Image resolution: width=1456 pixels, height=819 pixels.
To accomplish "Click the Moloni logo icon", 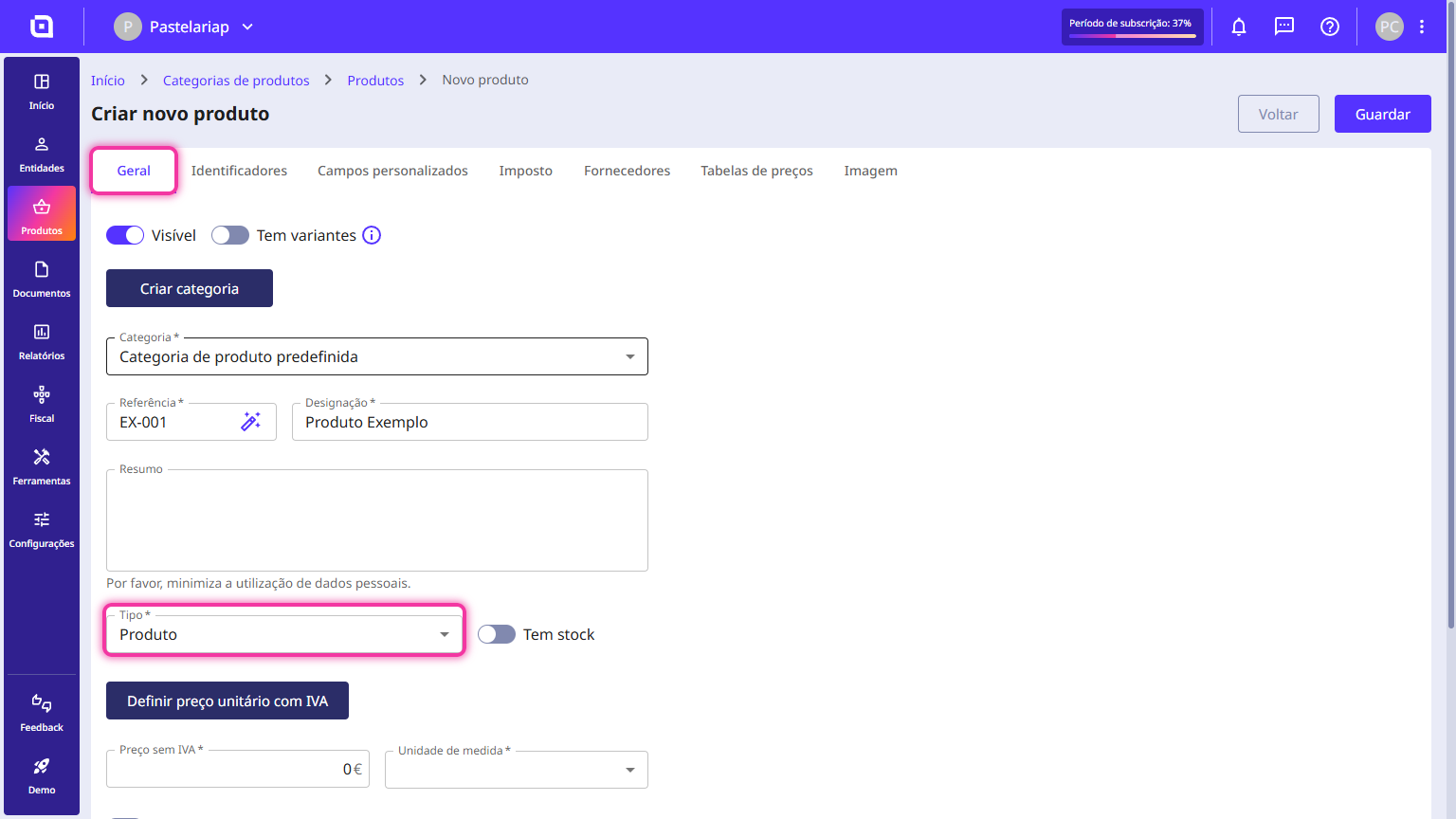I will (x=42, y=27).
